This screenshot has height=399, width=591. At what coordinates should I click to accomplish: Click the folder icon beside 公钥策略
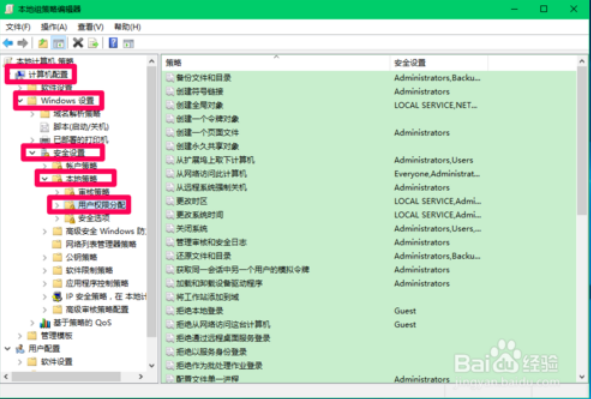click(57, 257)
